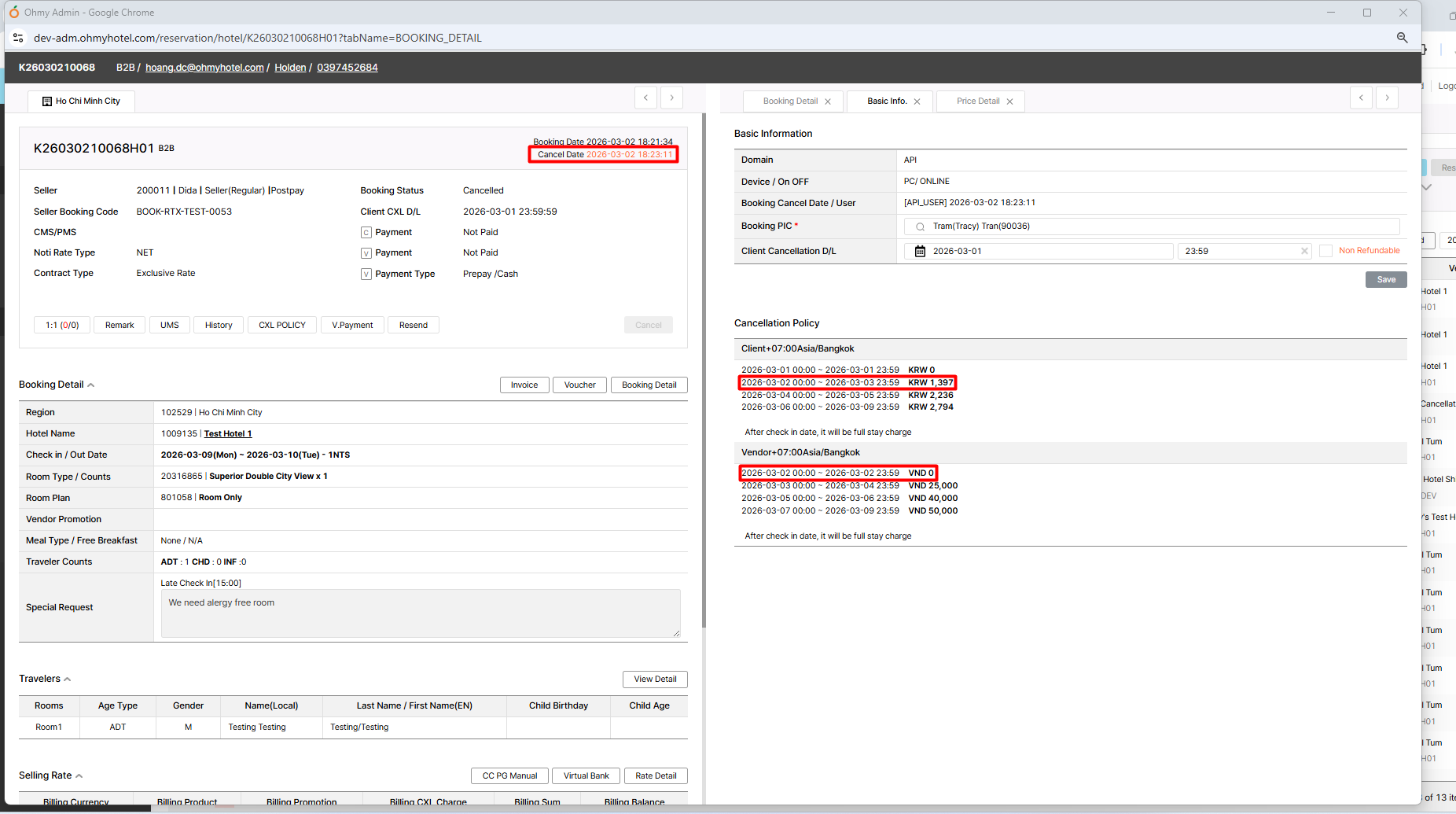Select the Ho Chi Minh City tab
Viewport: 1456px width, 814px height.
82,101
